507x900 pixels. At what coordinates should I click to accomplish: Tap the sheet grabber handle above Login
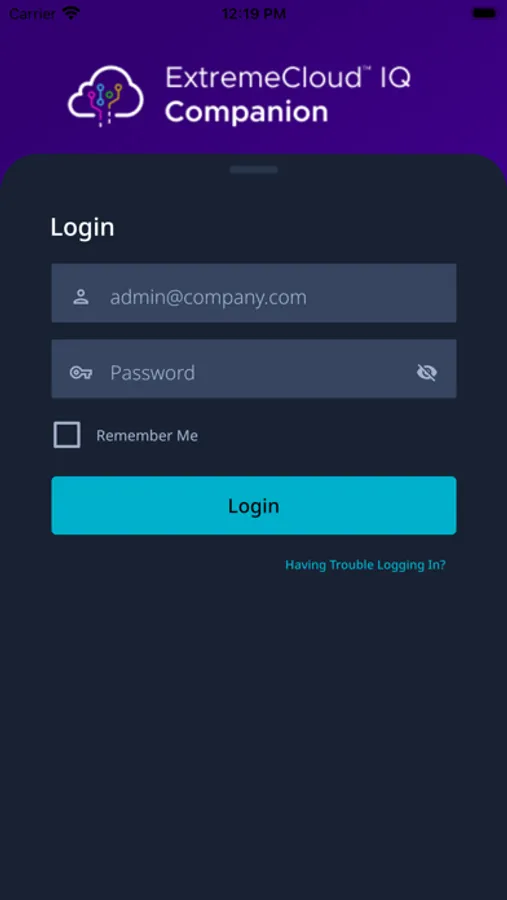[x=254, y=169]
